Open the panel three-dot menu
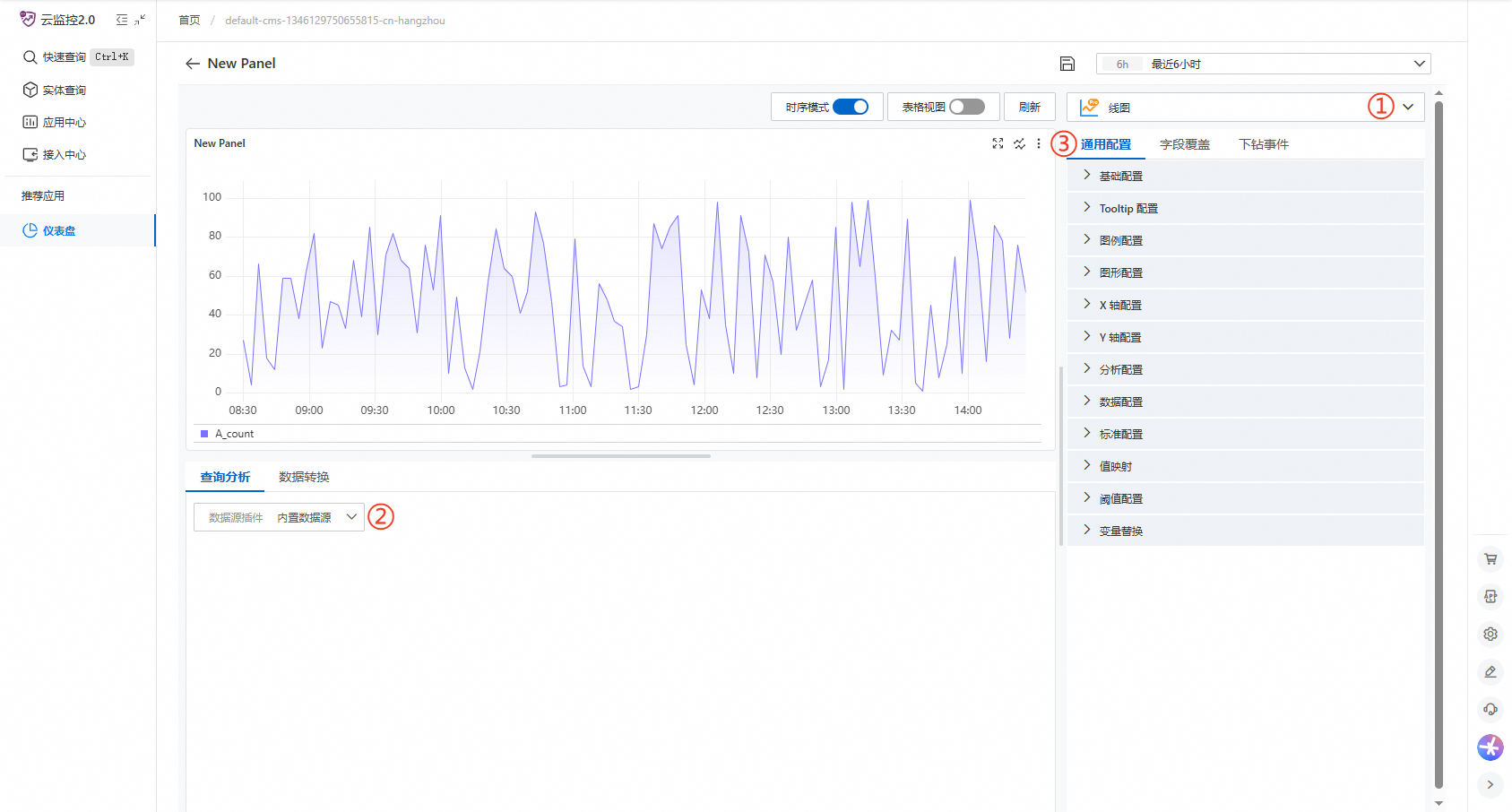This screenshot has width=1512, height=812. click(x=1039, y=143)
